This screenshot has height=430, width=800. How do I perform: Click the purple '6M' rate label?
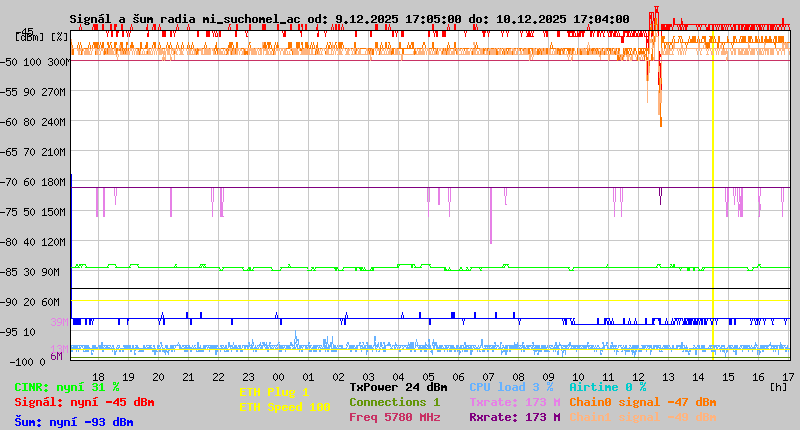click(x=56, y=356)
